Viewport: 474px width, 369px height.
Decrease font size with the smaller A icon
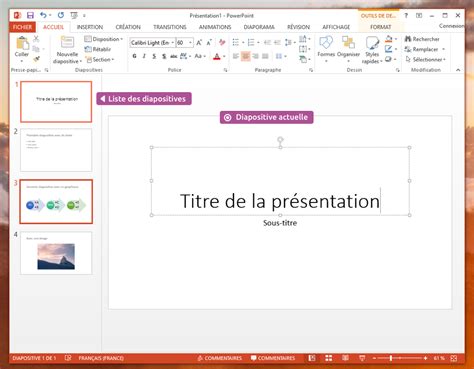(209, 43)
